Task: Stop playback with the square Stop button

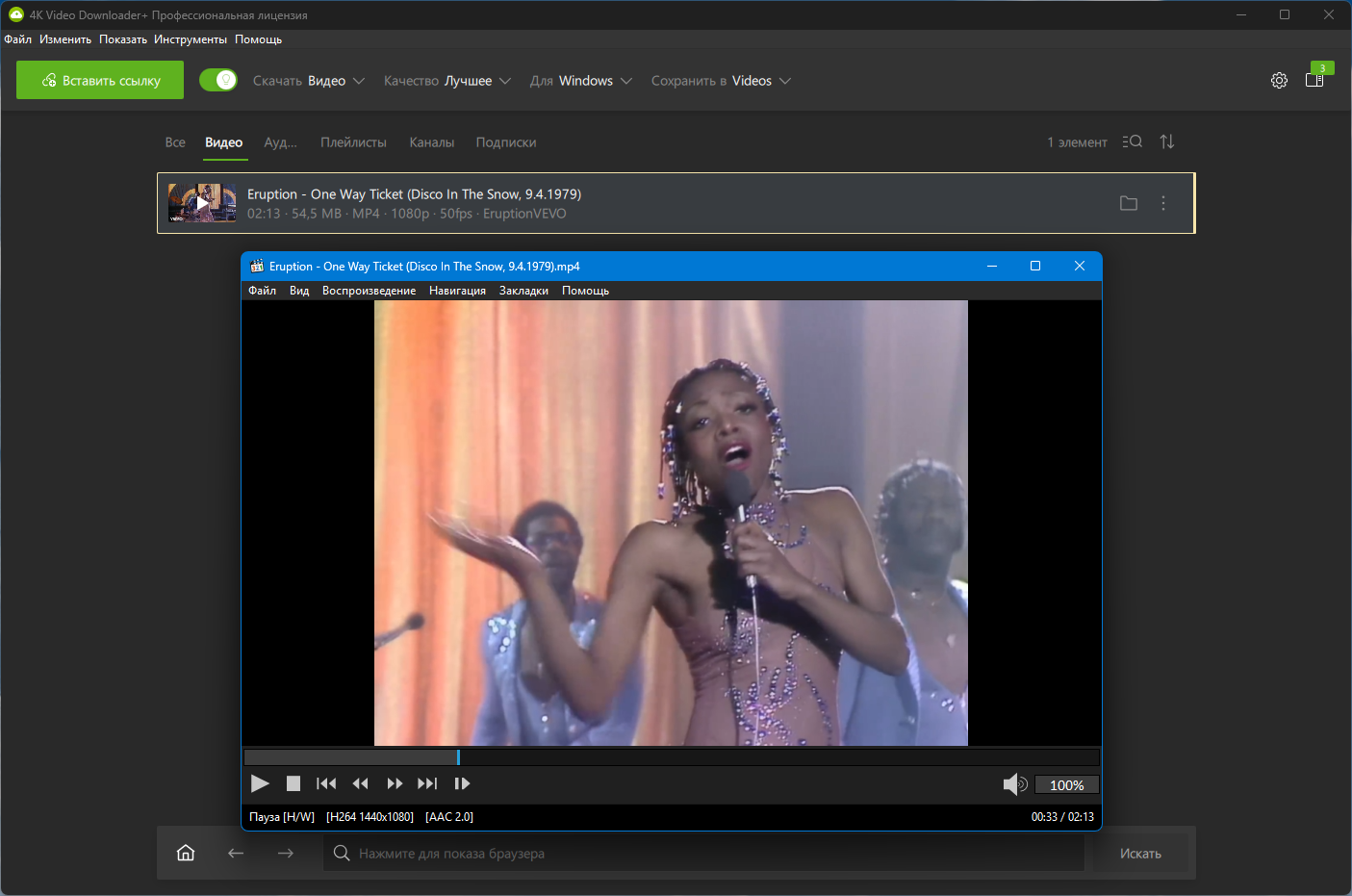Action: [x=293, y=784]
